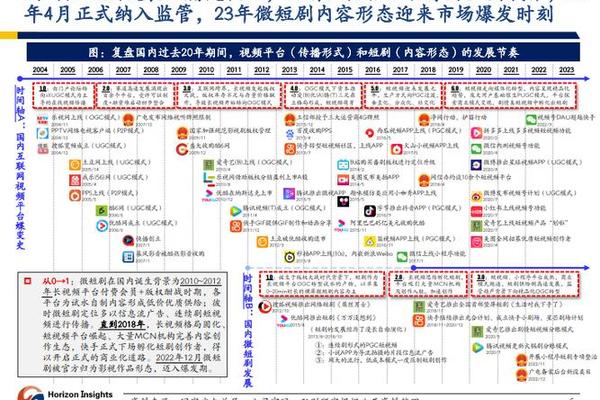Click the timeline A stage 6.0 dashed box
The height and width of the screenshot is (400, 600).
[x=511, y=95]
